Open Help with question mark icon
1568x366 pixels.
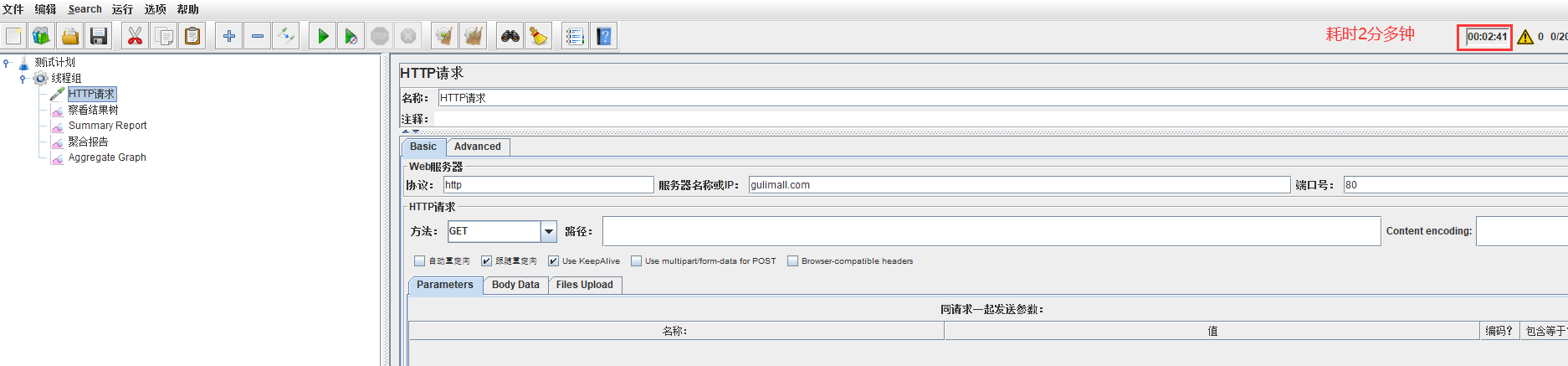click(x=604, y=36)
